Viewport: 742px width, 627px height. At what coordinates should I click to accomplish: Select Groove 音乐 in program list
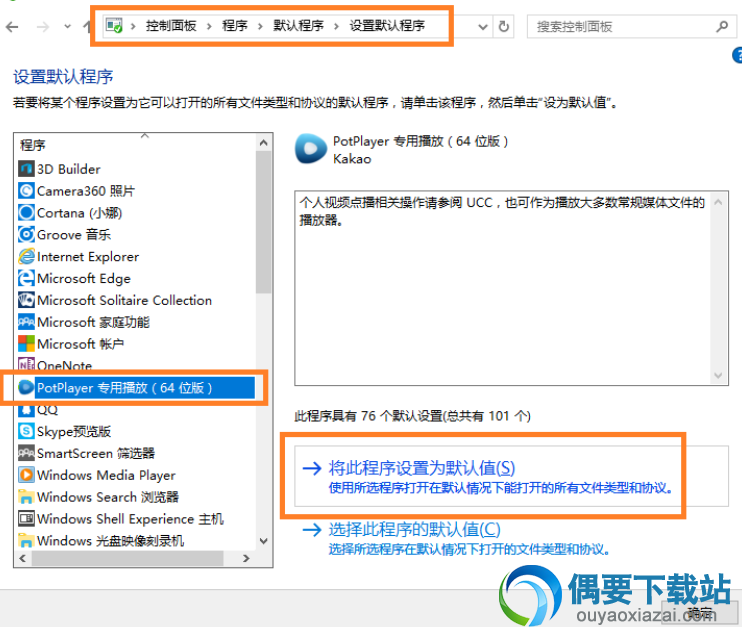74,235
